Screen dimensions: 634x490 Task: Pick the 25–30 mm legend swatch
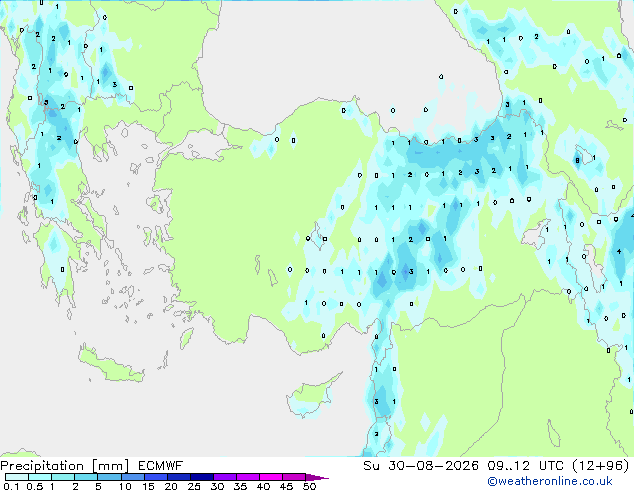click(201, 477)
